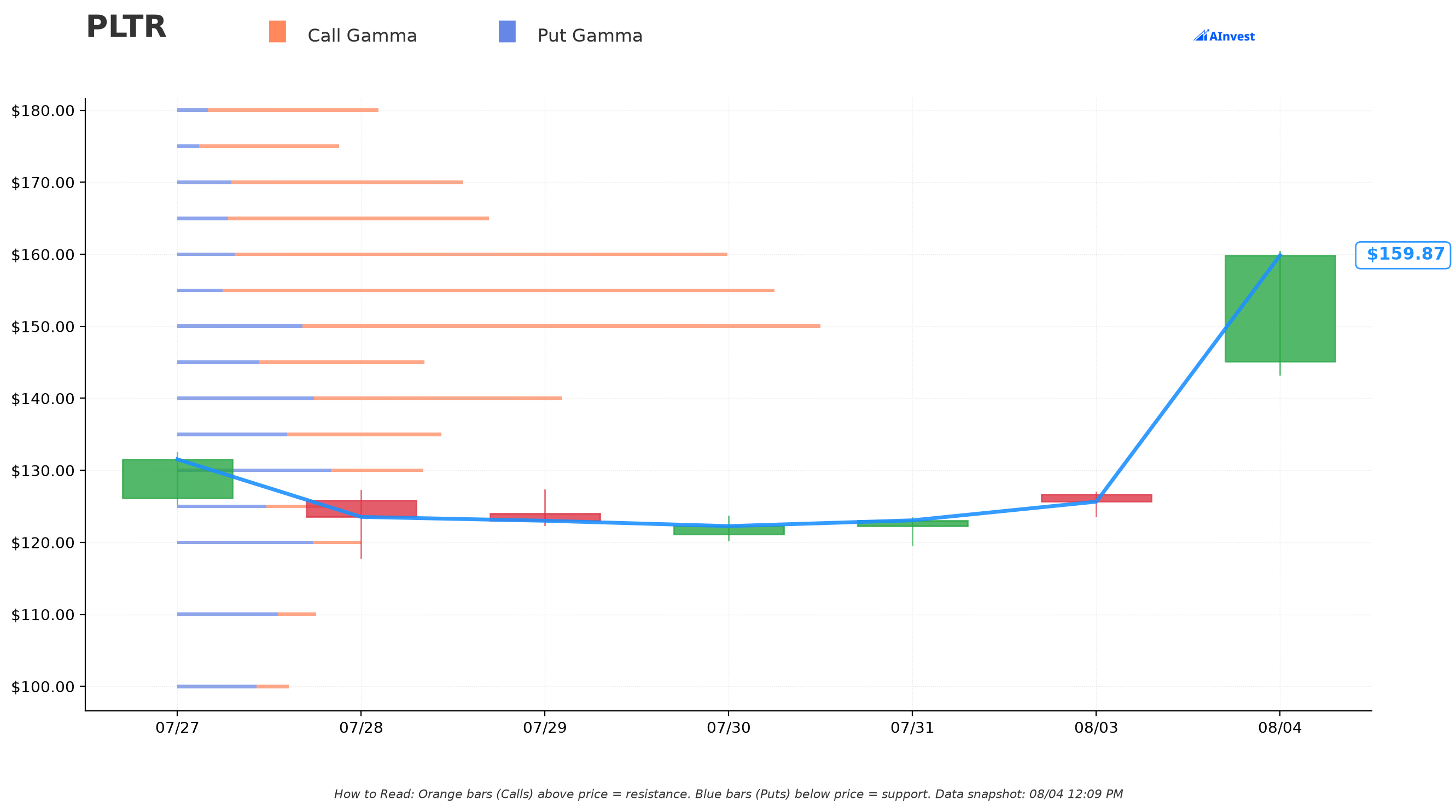Viewport: 1456px width, 812px height.
Task: Select the $140.00 y-axis label
Action: click(x=43, y=399)
